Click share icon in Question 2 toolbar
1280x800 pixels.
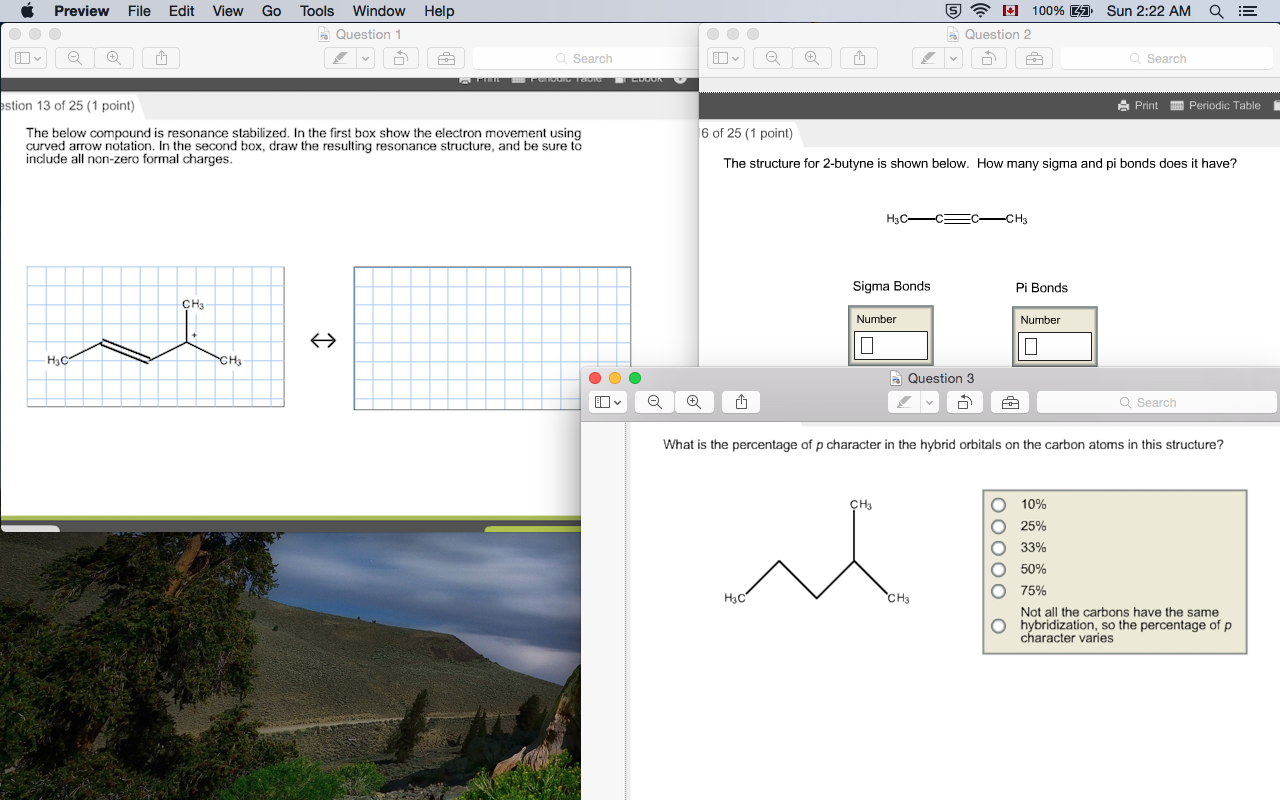(859, 58)
